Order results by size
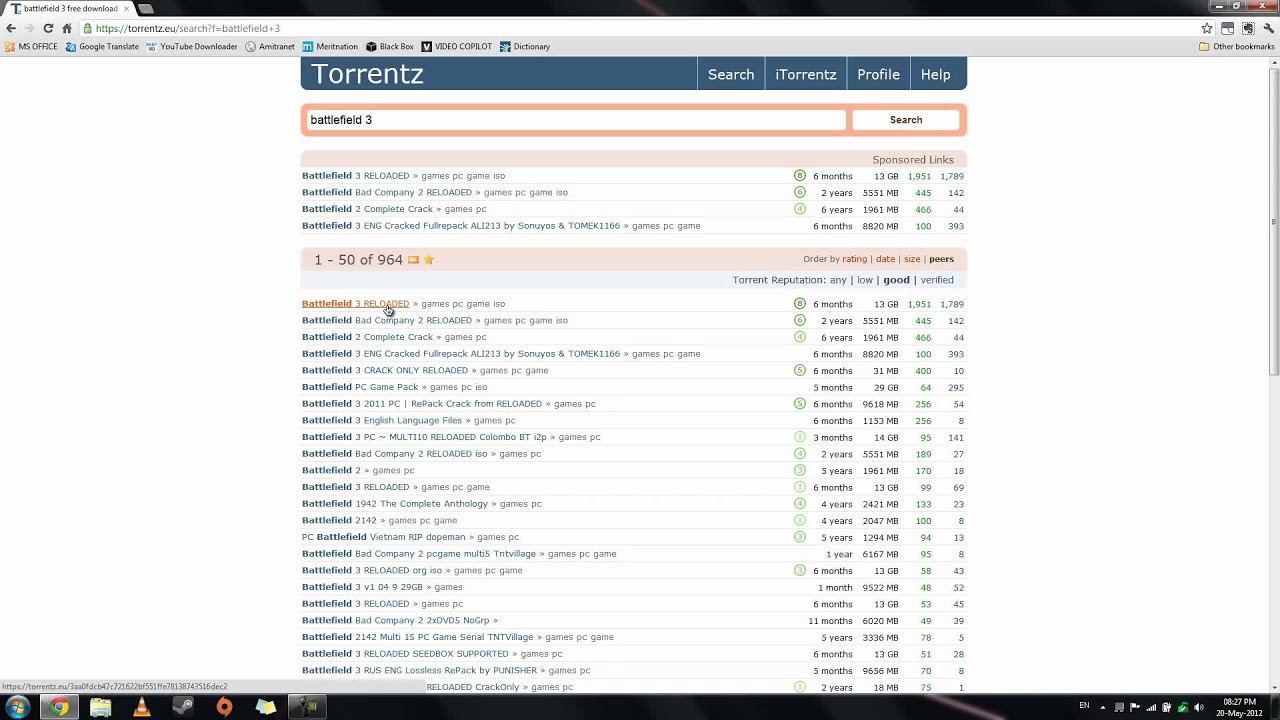 coord(912,259)
